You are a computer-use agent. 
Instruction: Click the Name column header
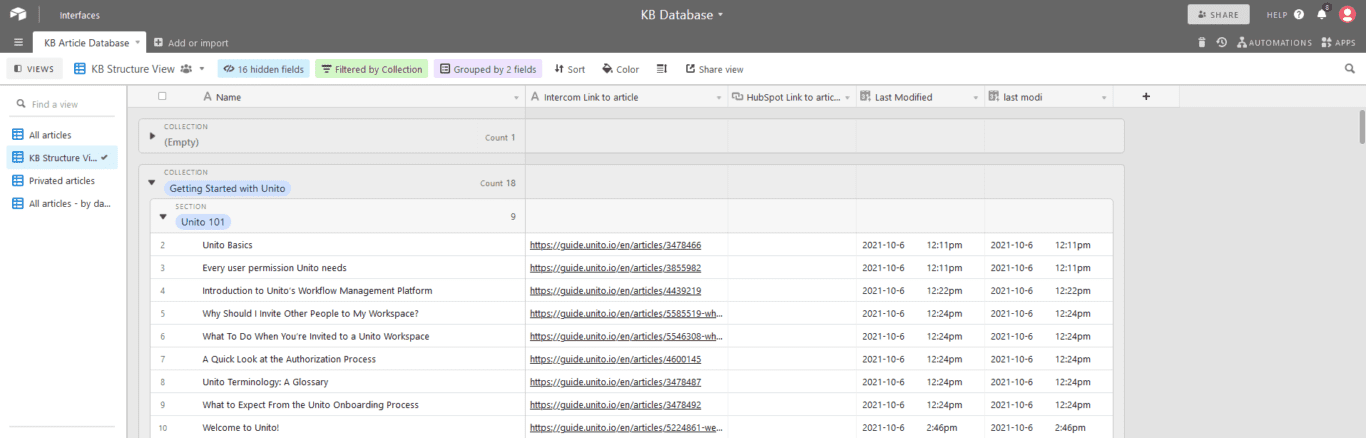tap(360, 97)
